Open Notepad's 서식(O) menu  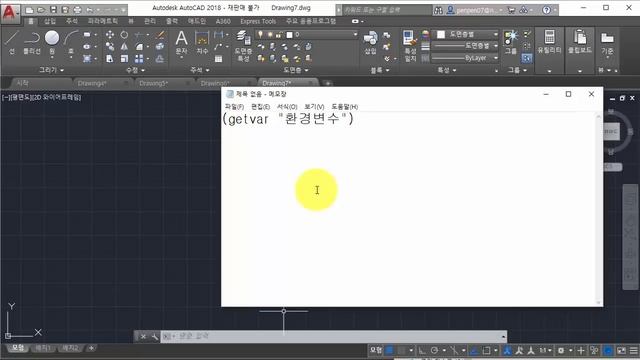(287, 107)
